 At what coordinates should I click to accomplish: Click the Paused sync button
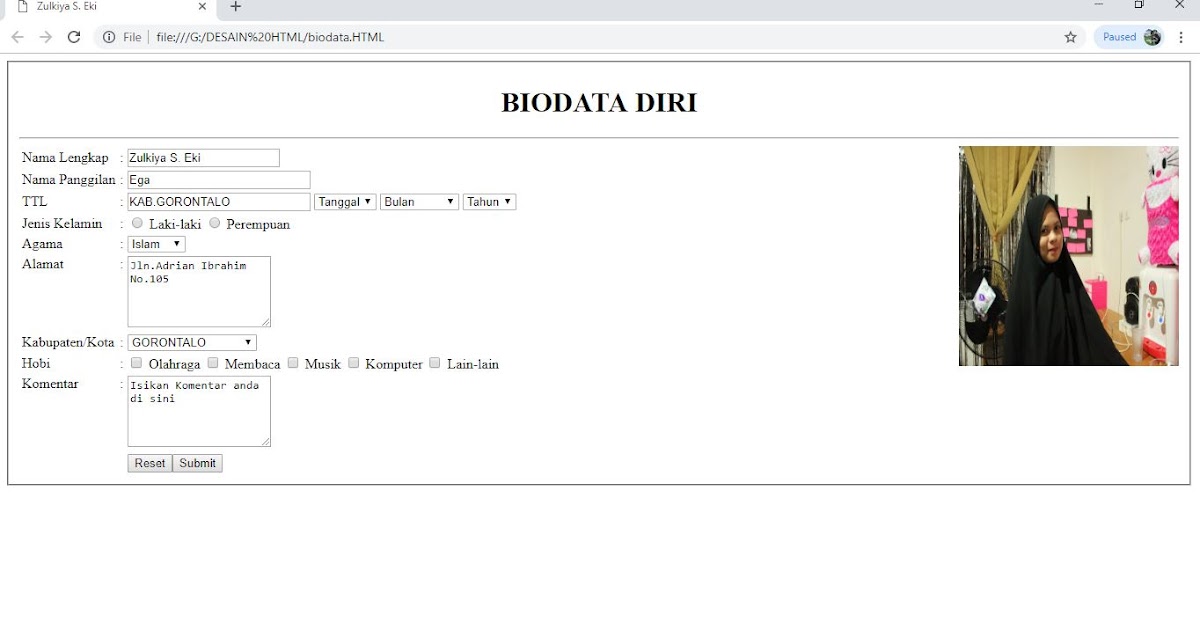1122,37
